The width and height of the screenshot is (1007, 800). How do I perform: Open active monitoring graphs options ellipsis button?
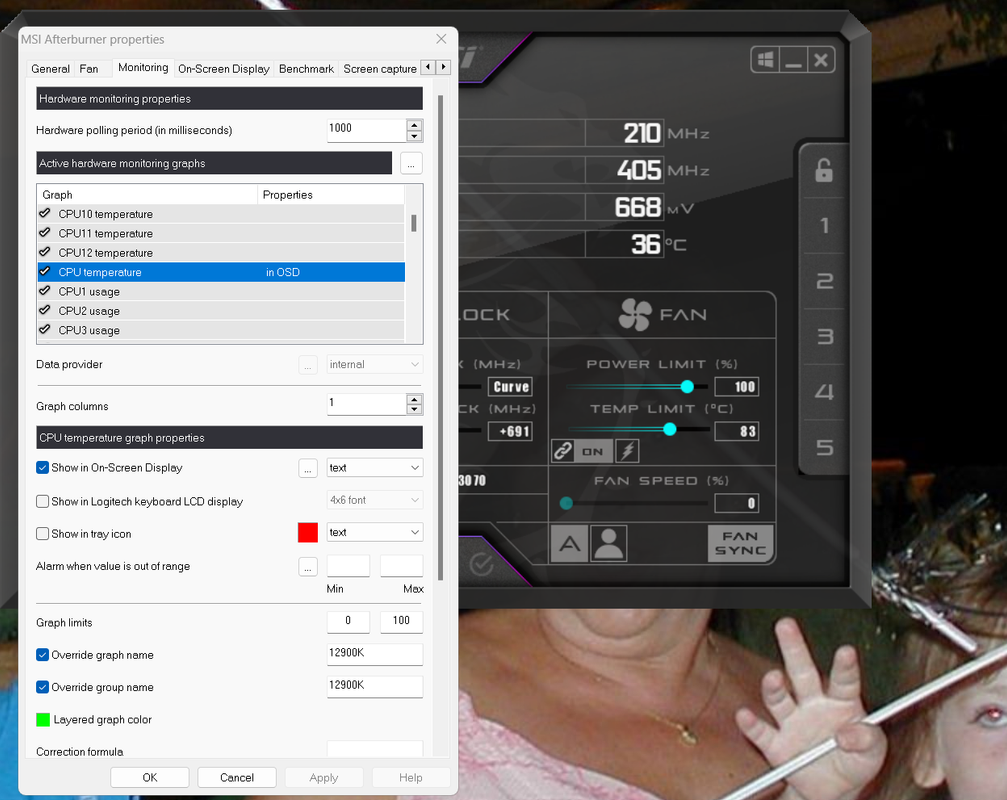411,163
